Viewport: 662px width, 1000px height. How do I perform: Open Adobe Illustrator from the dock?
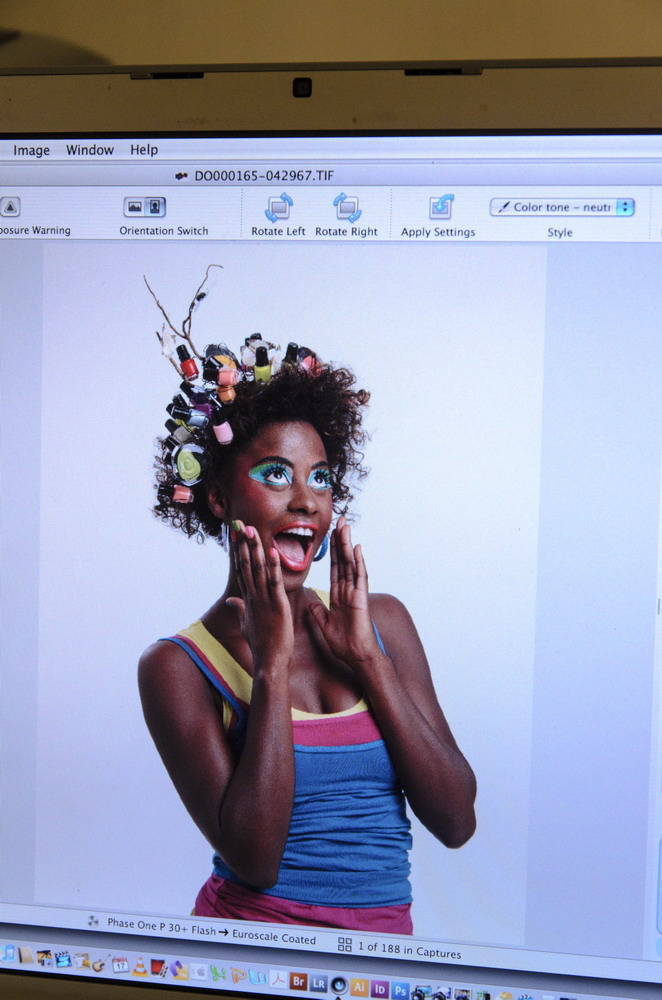(359, 987)
